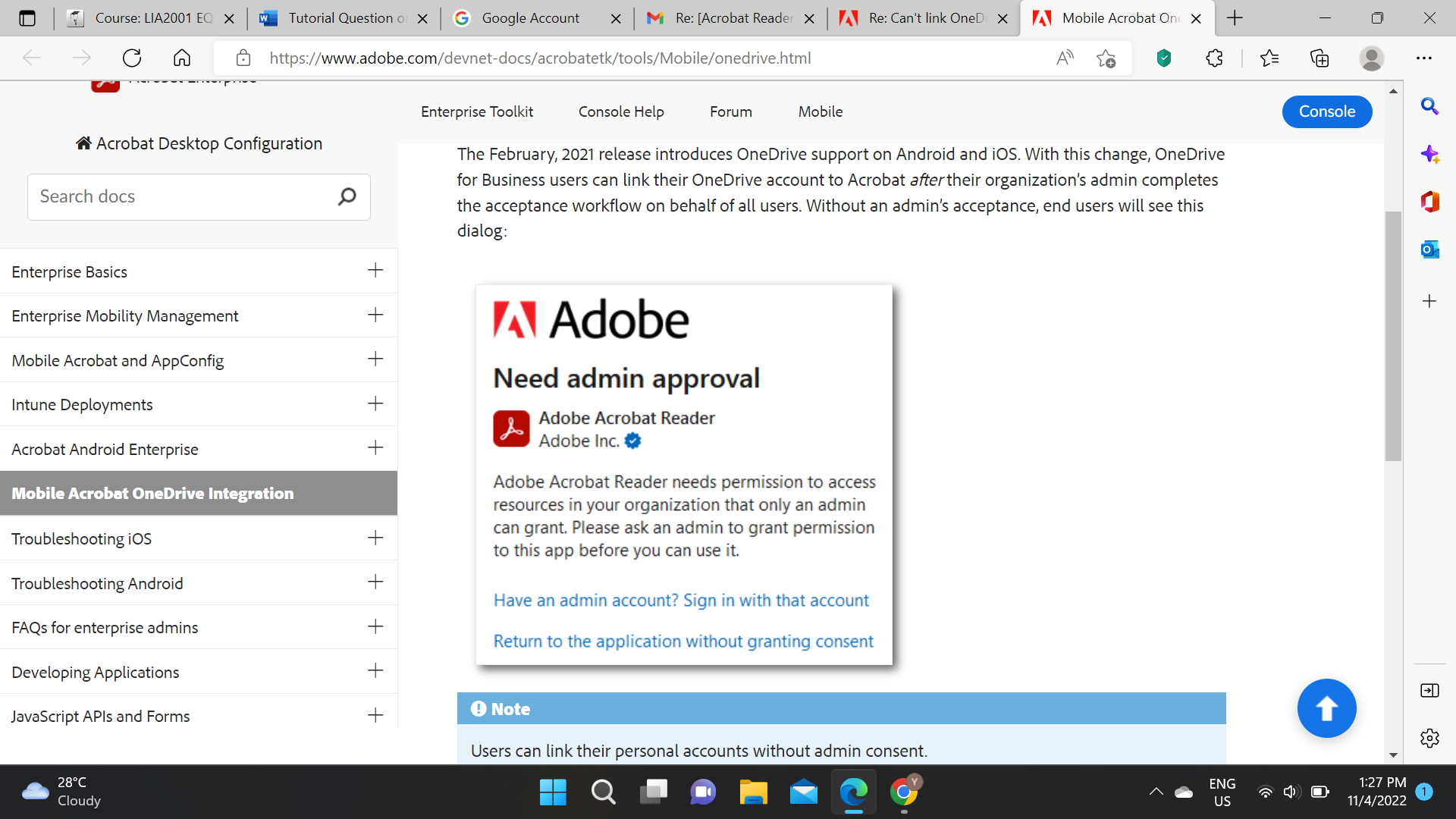
Task: Click the Console button
Action: (x=1326, y=111)
